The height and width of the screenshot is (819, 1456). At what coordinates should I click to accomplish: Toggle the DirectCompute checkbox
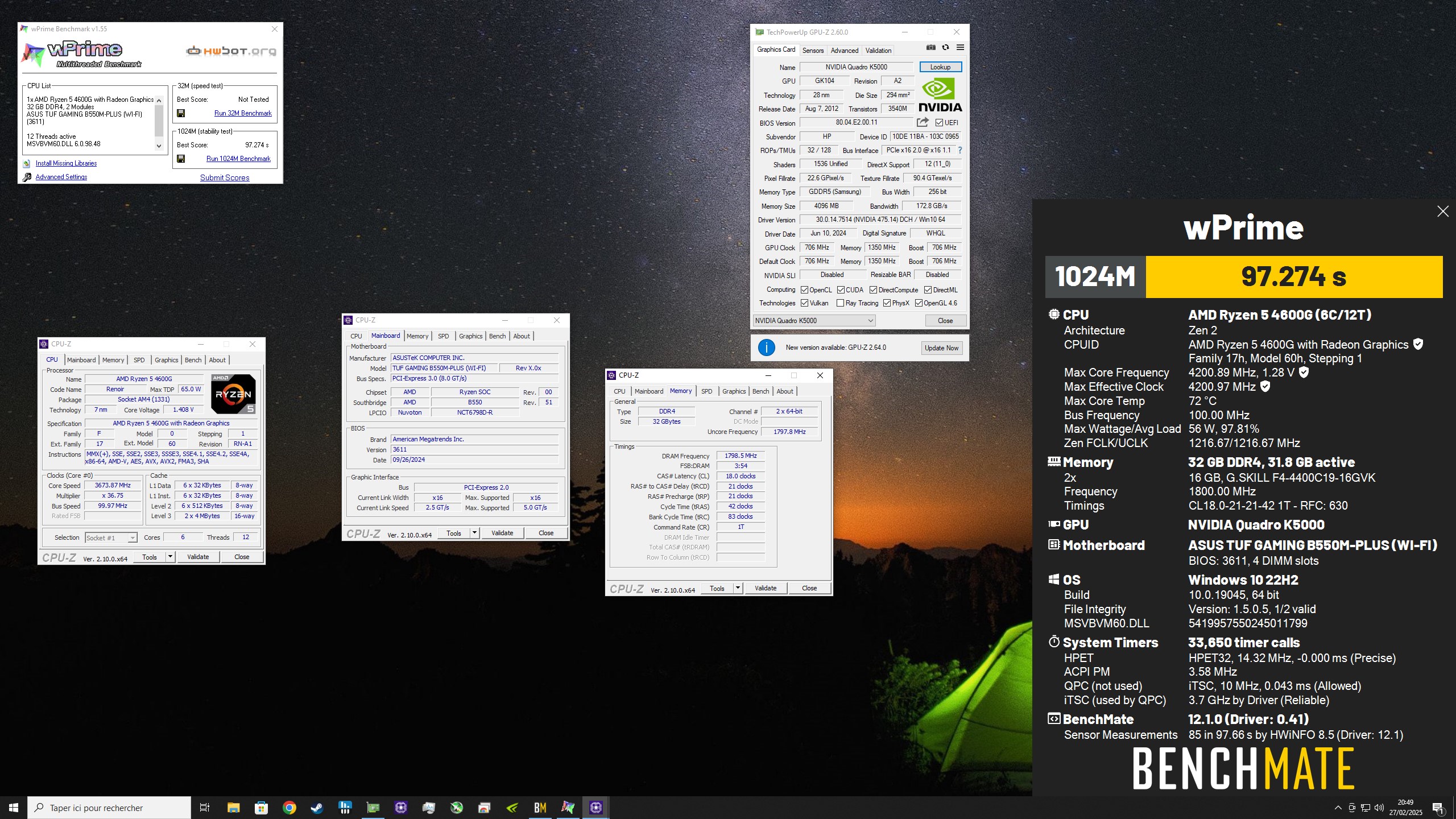pos(873,290)
